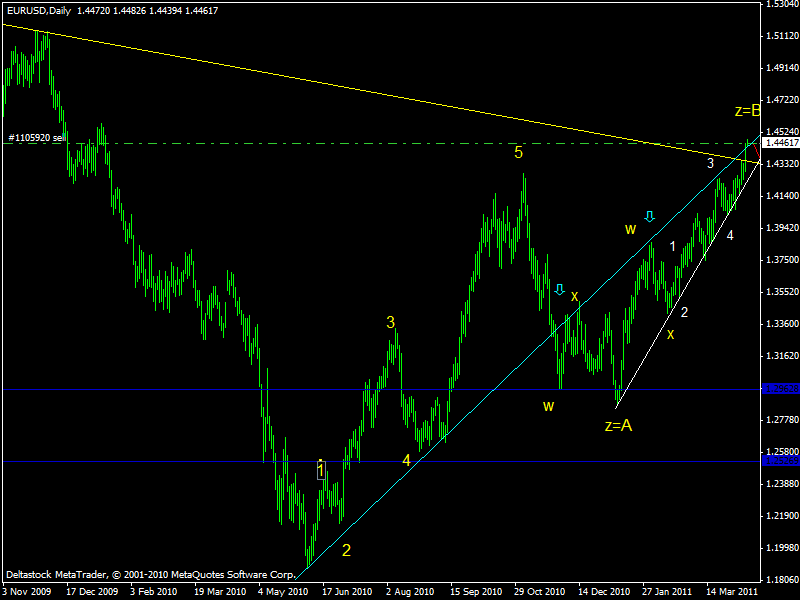Select the yellow wave 2 label

pos(346,550)
